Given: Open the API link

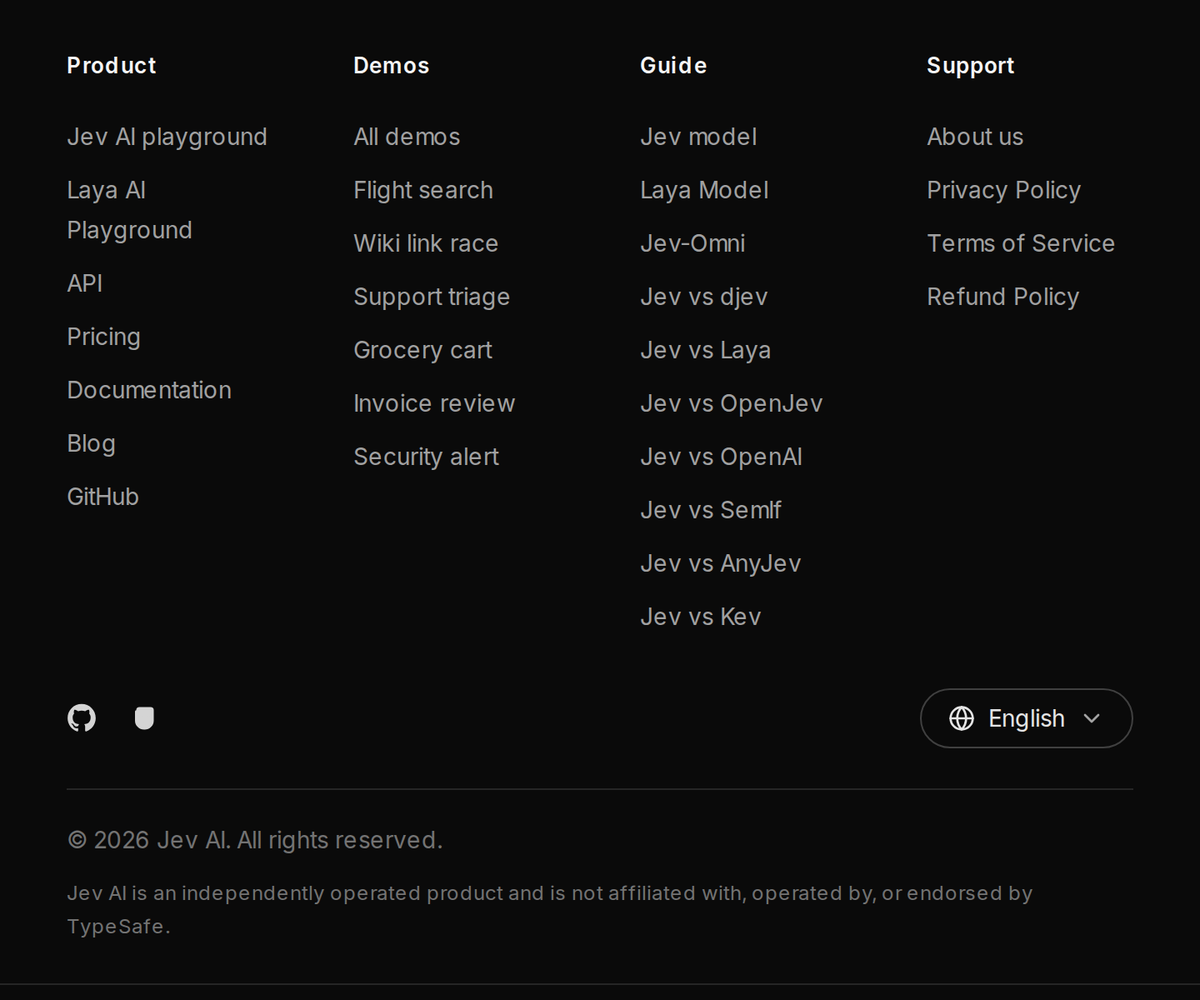Looking at the screenshot, I should pyautogui.click(x=85, y=283).
